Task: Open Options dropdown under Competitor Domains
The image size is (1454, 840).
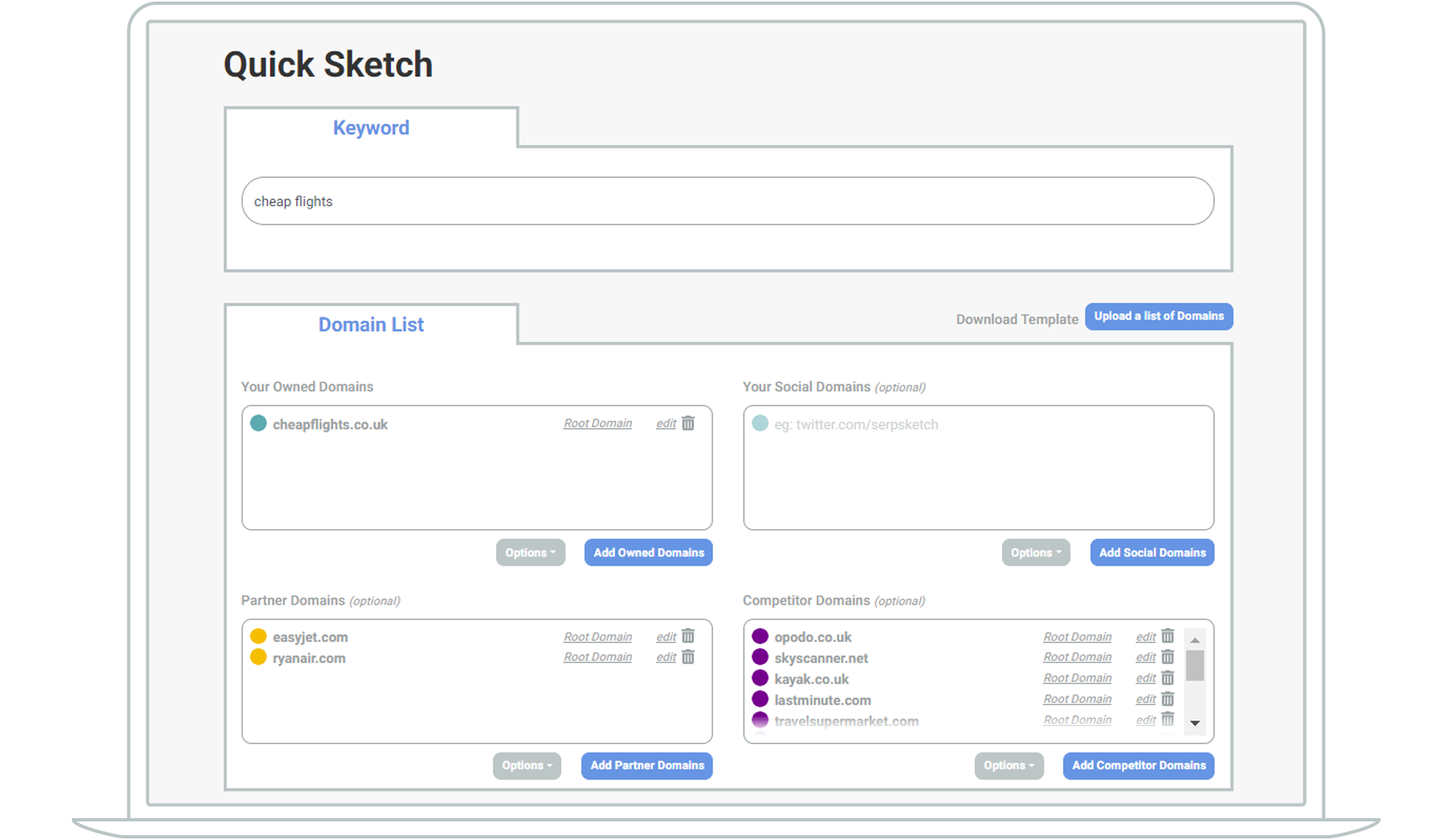Action: (x=1008, y=766)
